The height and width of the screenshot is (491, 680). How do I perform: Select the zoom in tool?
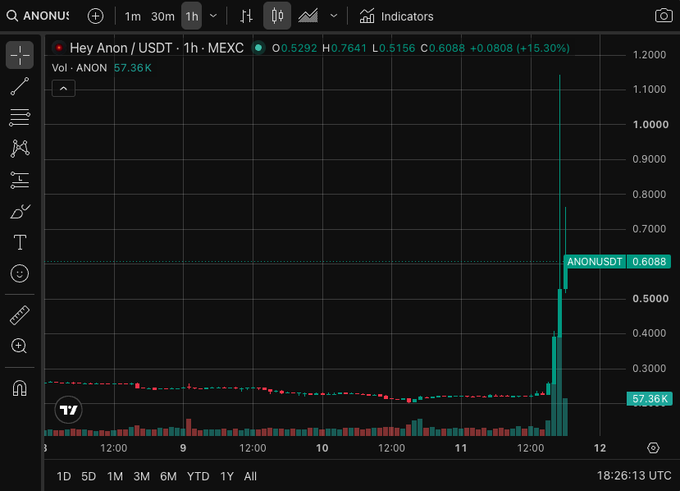20,346
